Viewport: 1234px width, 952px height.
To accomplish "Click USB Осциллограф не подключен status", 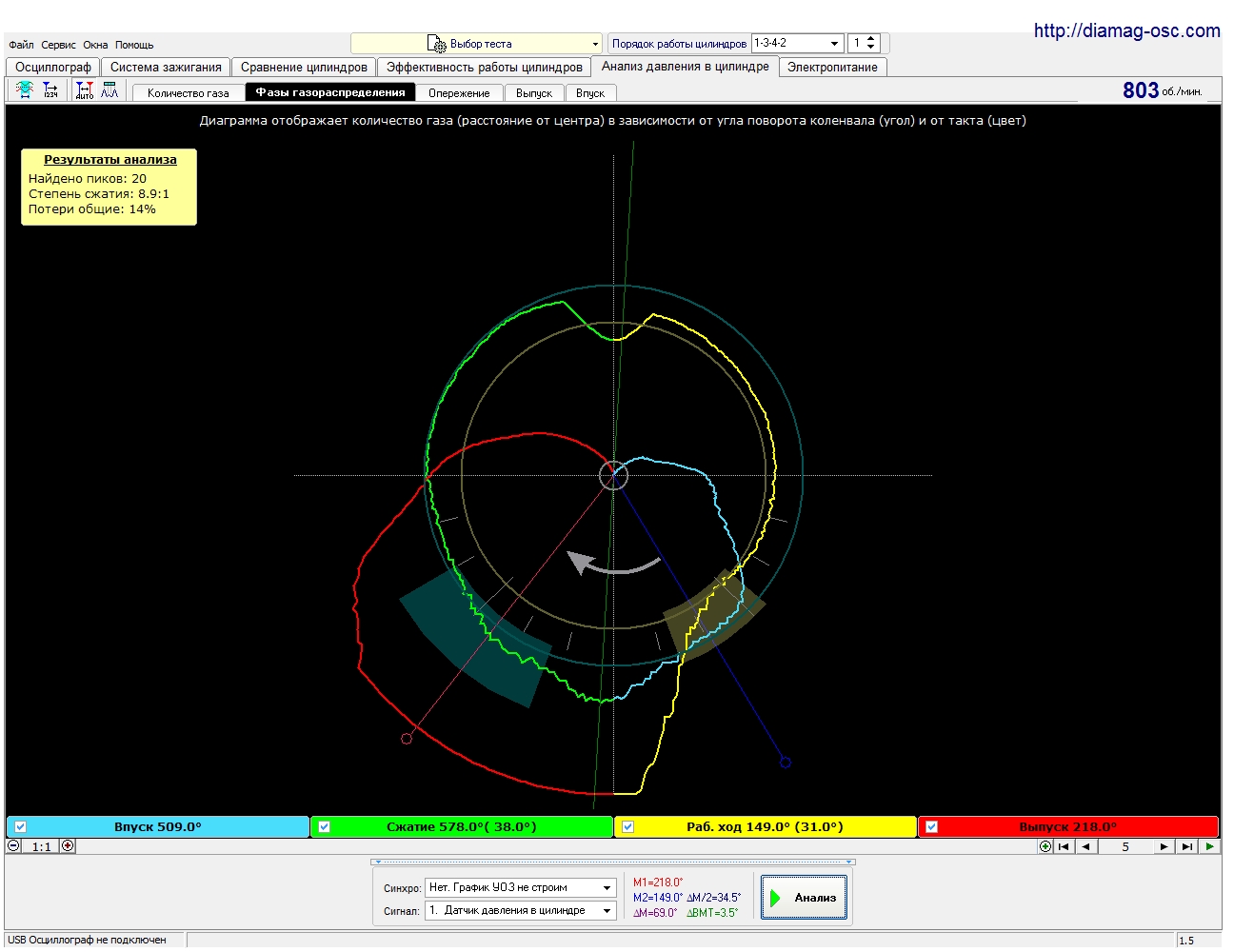I will [87, 940].
